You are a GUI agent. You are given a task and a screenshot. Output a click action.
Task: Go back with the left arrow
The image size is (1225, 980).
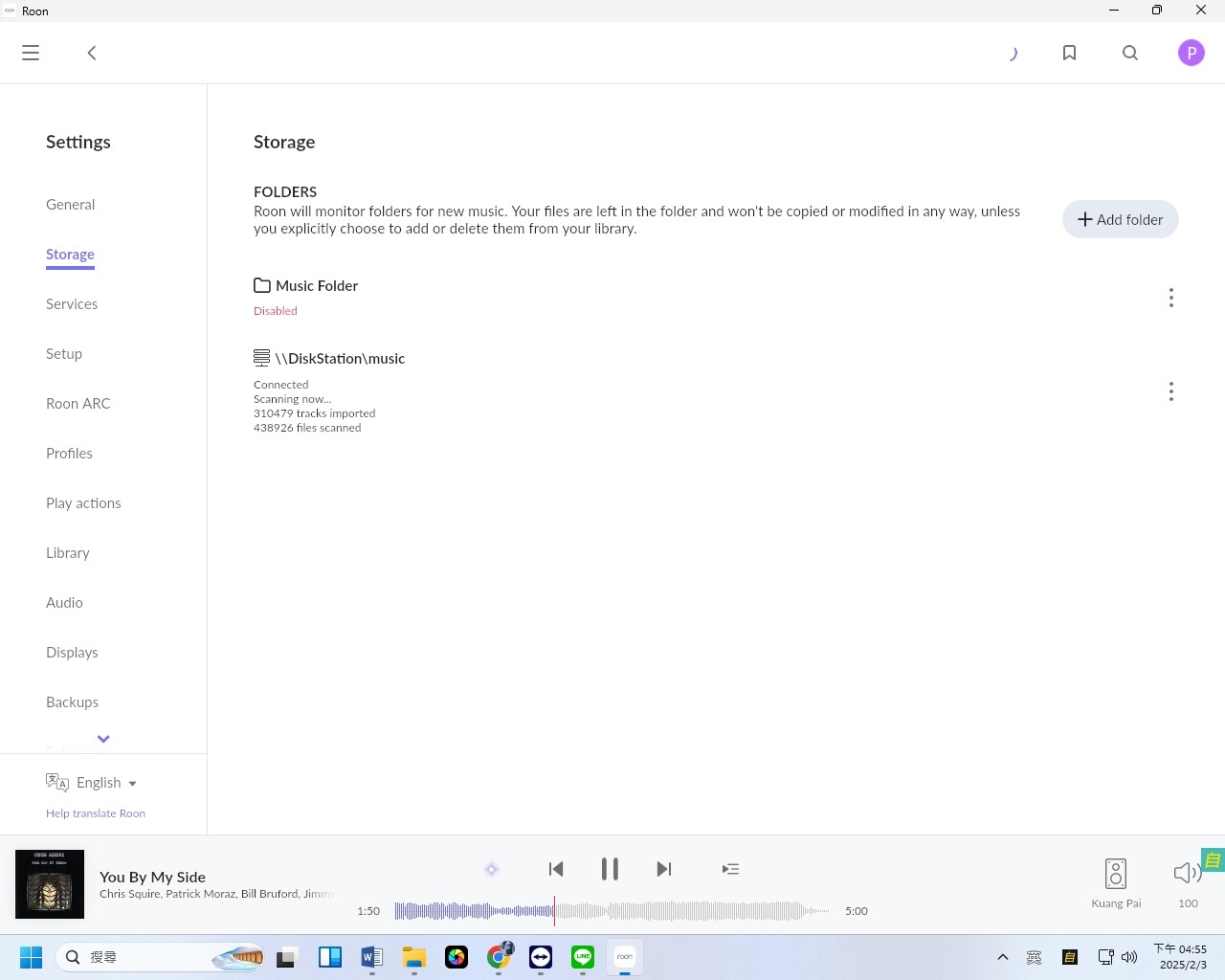[92, 53]
